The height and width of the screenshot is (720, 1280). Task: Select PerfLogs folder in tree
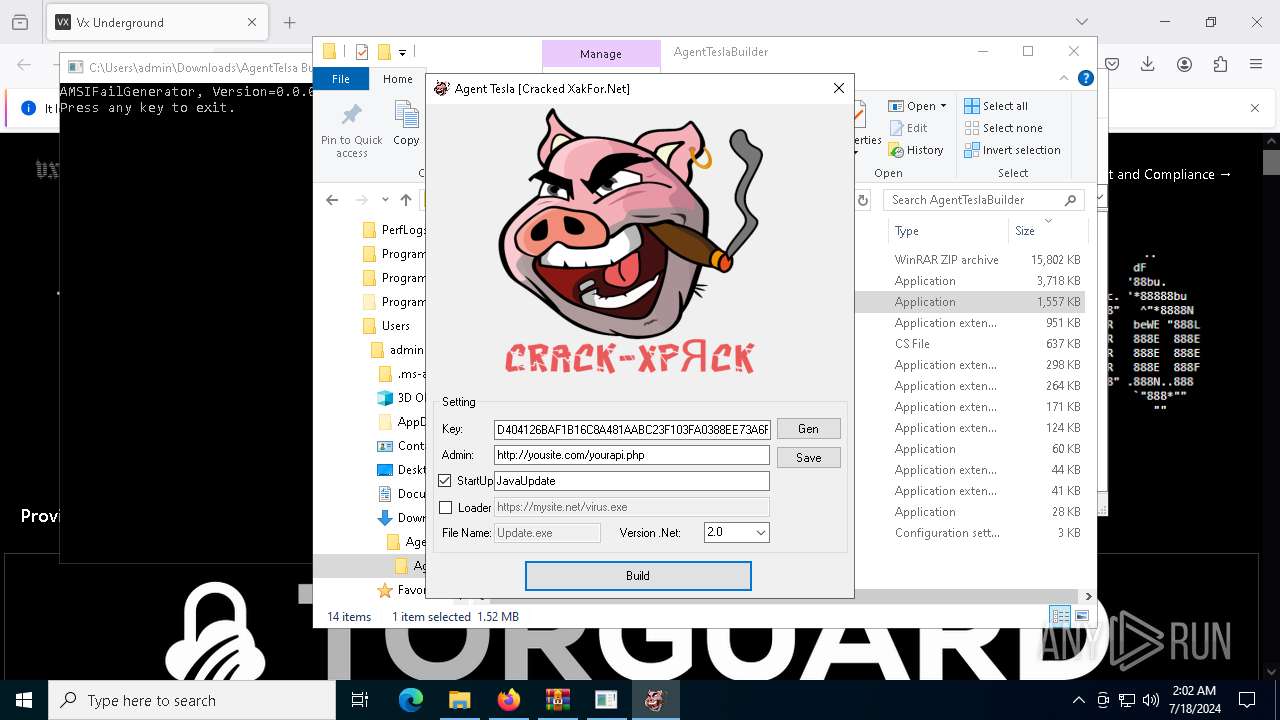point(394,230)
